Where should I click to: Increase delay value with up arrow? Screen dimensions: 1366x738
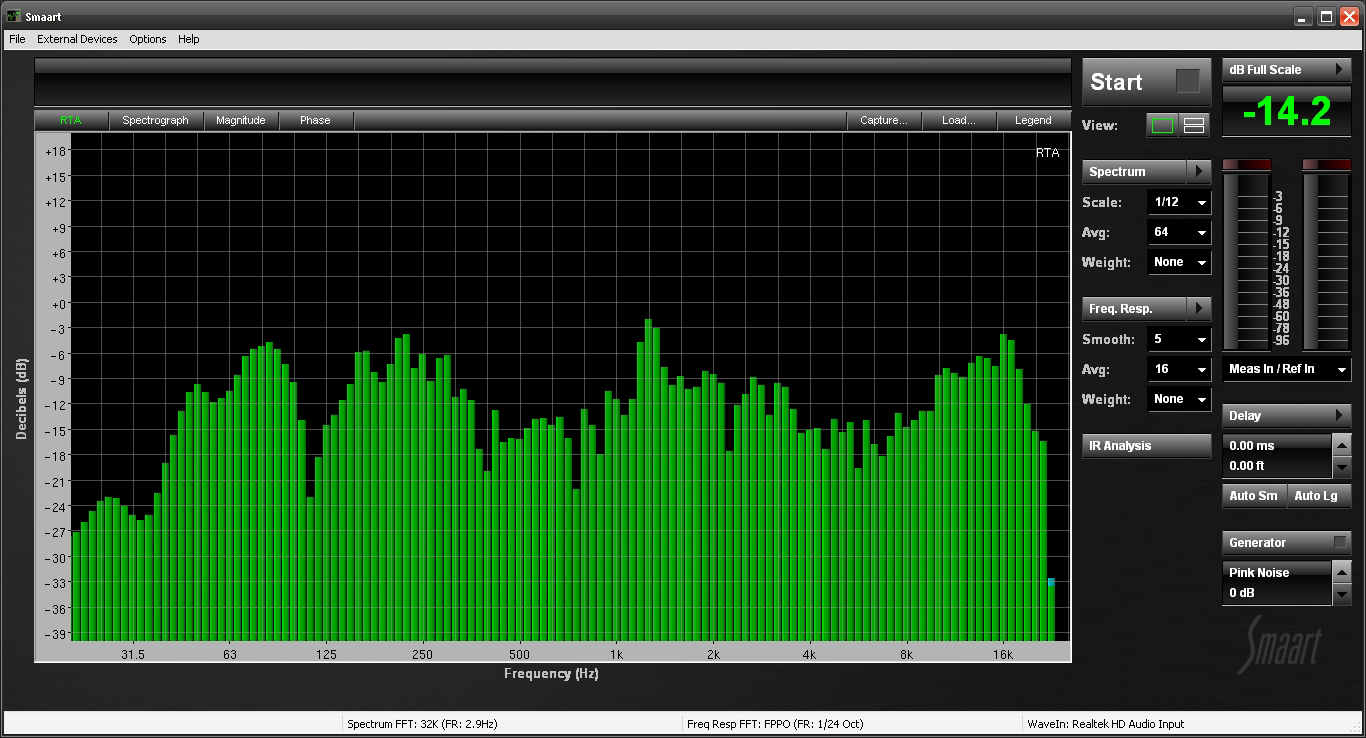click(1342, 445)
